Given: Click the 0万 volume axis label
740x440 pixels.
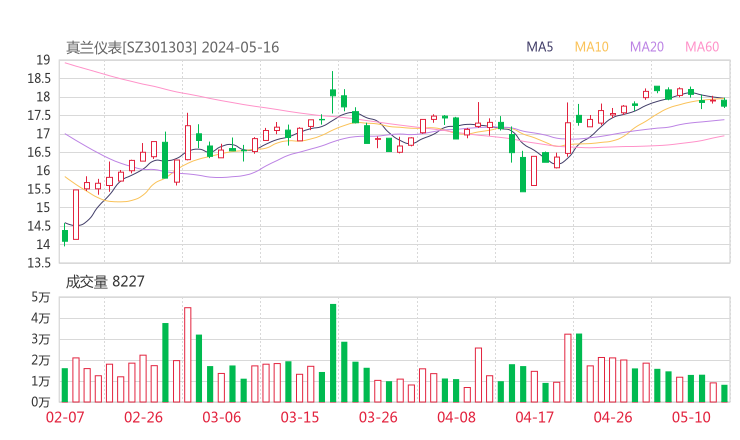Looking at the screenshot, I should point(41,402).
